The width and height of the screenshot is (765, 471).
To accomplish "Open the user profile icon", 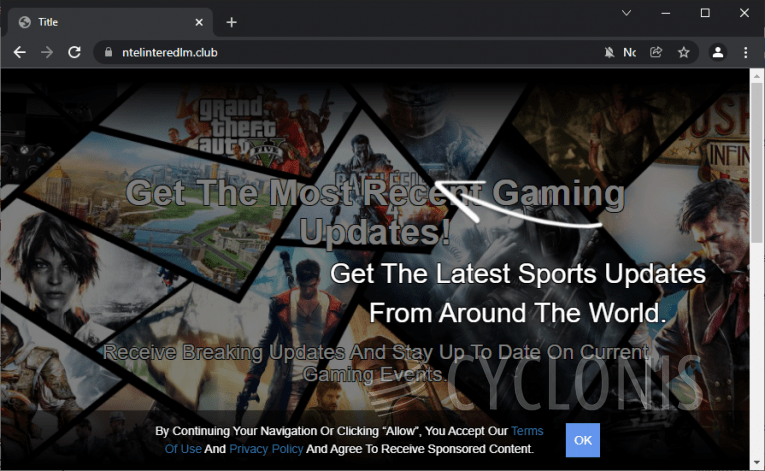I will click(717, 52).
